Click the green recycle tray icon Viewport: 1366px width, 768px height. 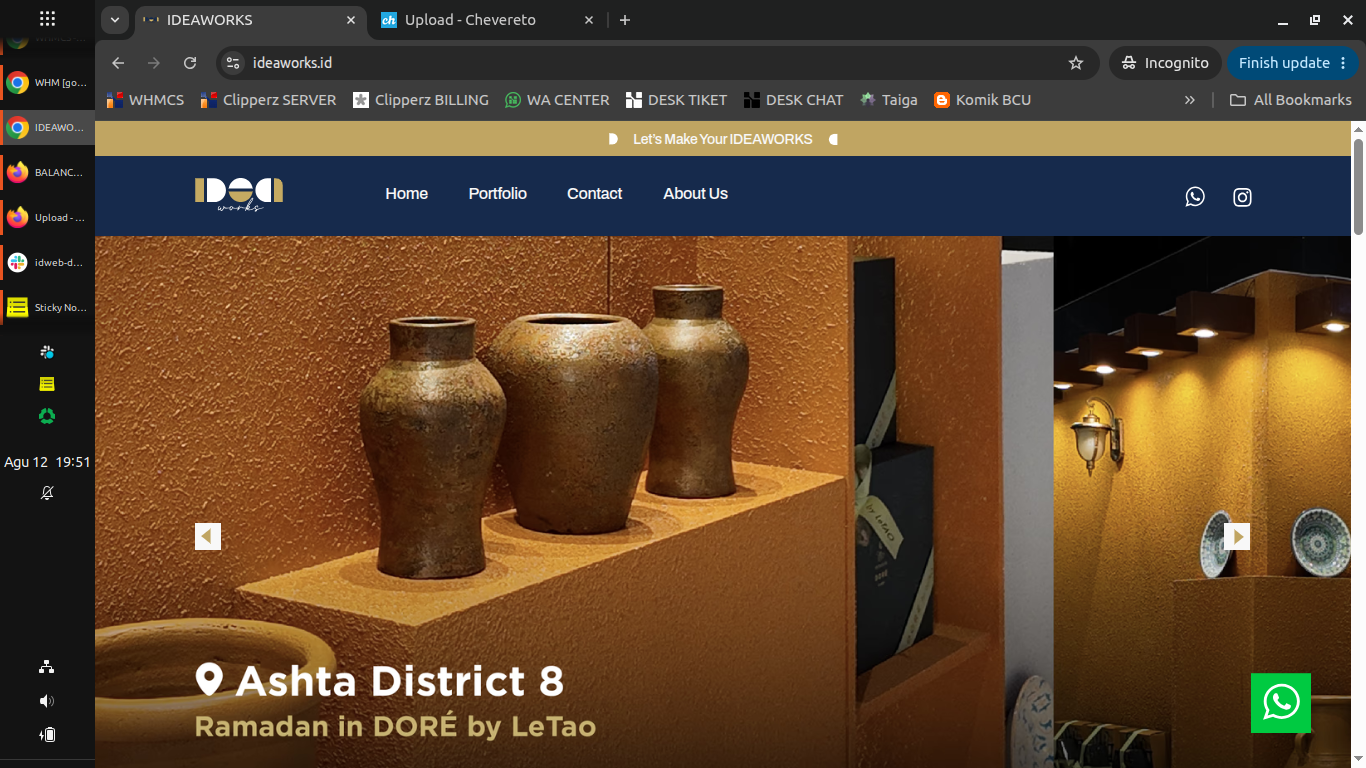[47, 416]
